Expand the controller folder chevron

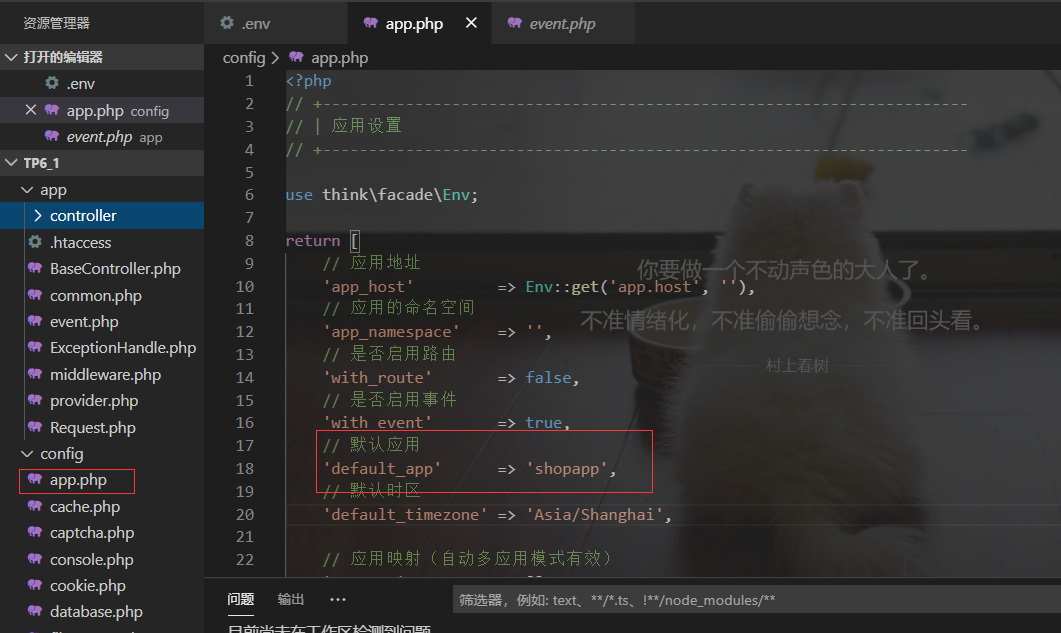37,216
